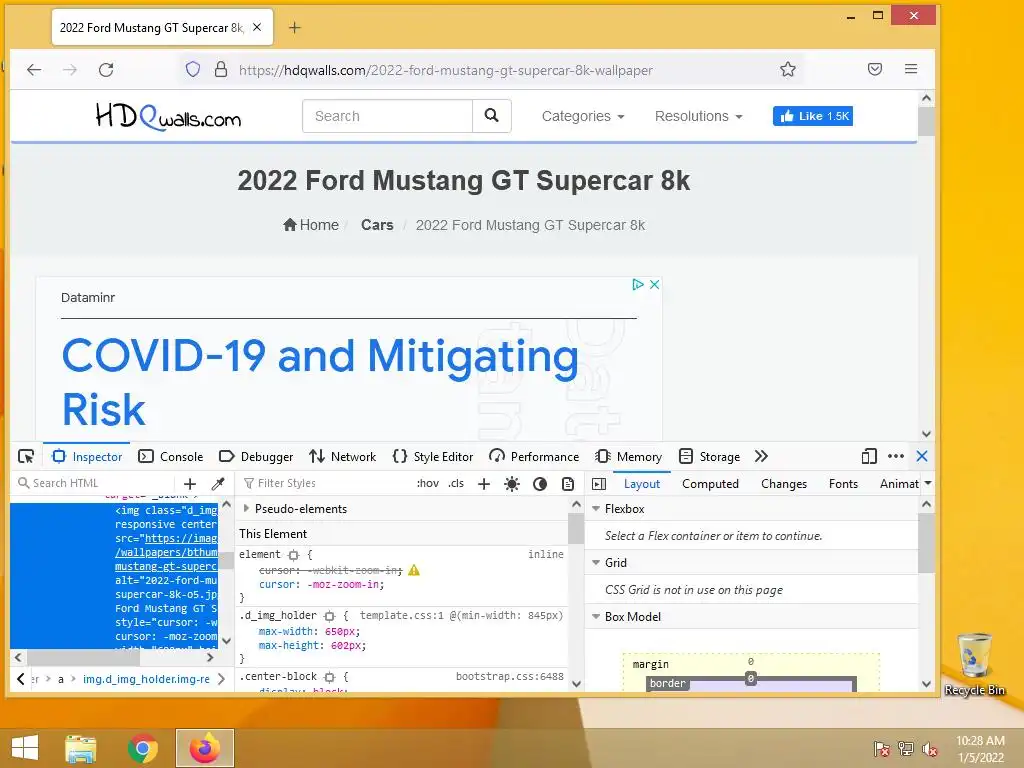Highlight elements matching .d_img_holder selector

coord(329,616)
